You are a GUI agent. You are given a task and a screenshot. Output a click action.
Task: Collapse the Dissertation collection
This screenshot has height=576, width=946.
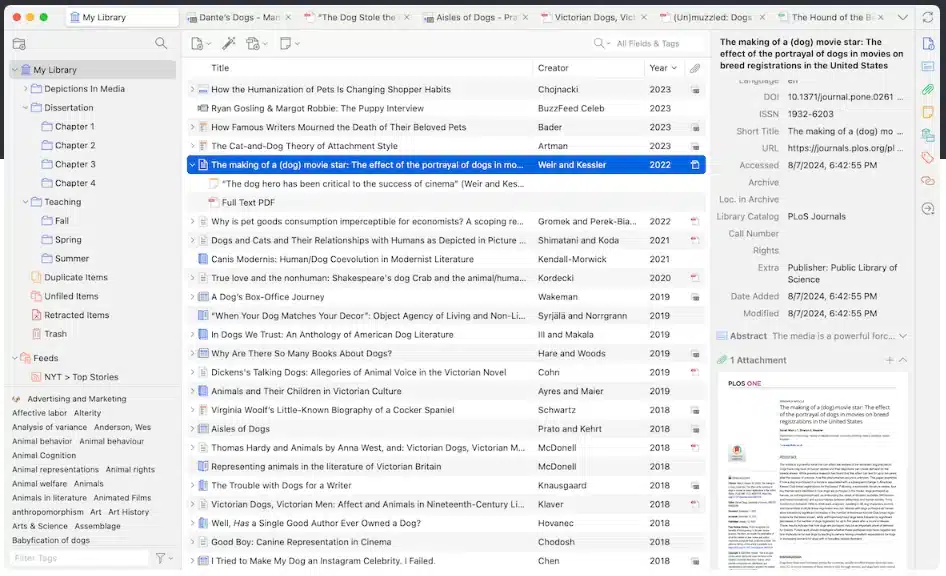[25, 107]
